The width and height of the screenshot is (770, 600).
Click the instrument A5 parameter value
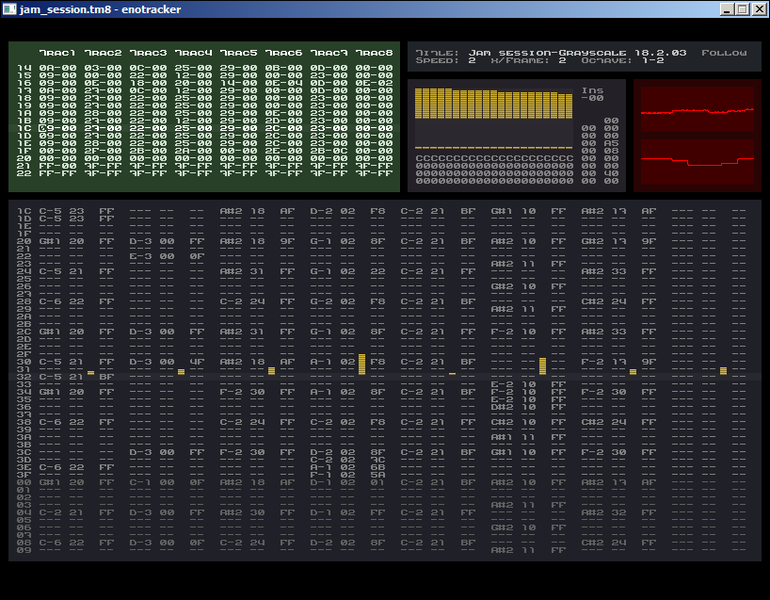coord(613,143)
